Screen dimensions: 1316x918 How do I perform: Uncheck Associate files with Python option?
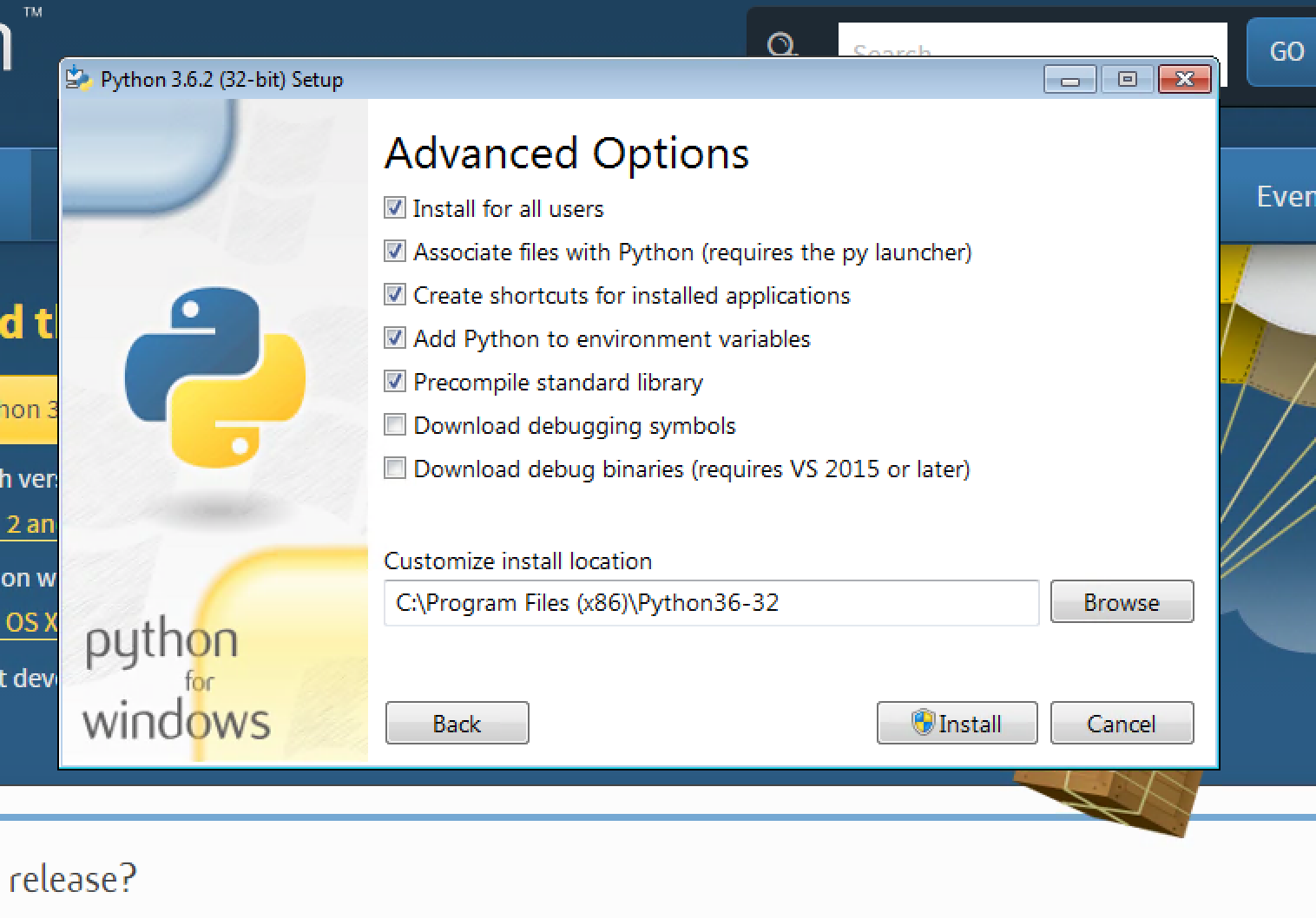coord(395,252)
